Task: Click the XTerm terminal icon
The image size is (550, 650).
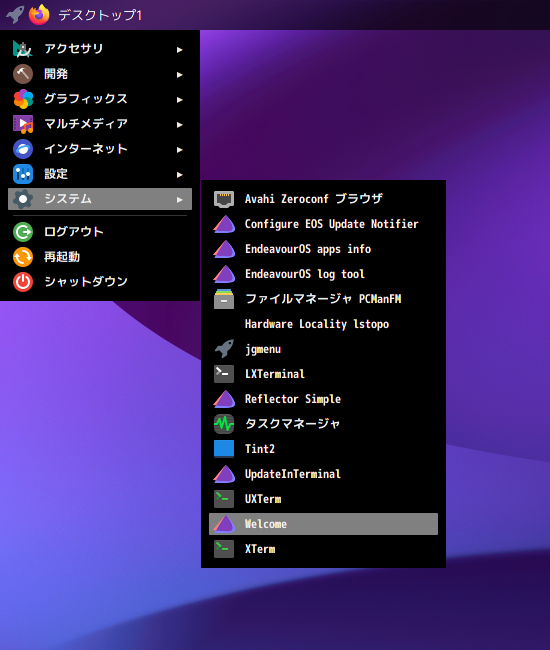Action: click(224, 549)
